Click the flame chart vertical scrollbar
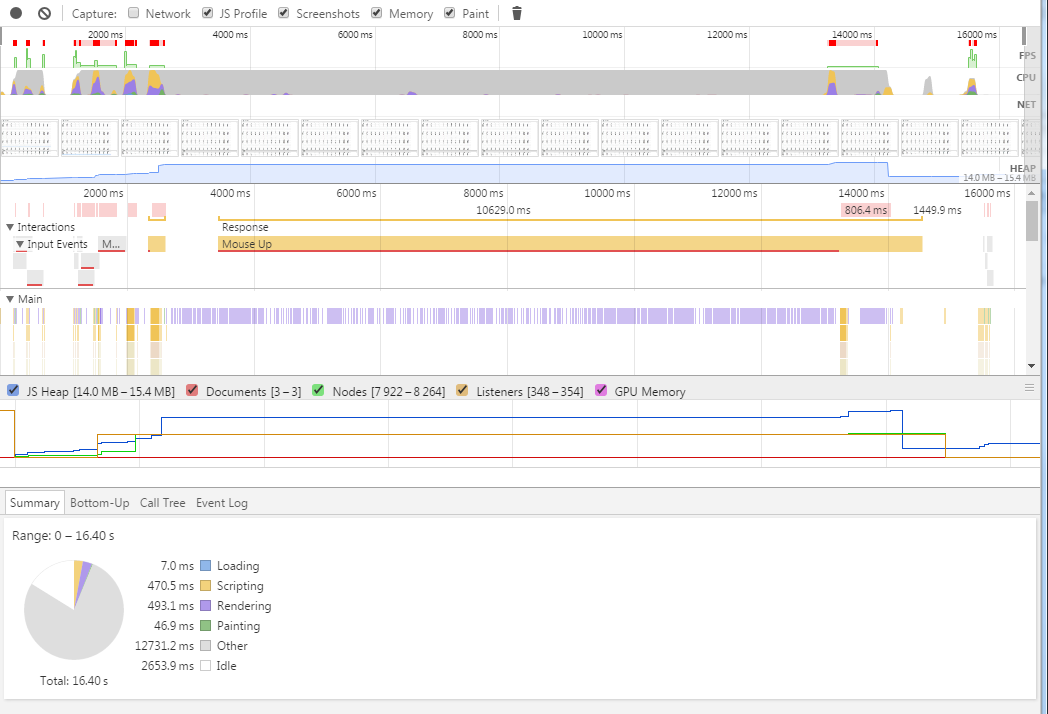1048x714 pixels. pyautogui.click(x=1031, y=220)
